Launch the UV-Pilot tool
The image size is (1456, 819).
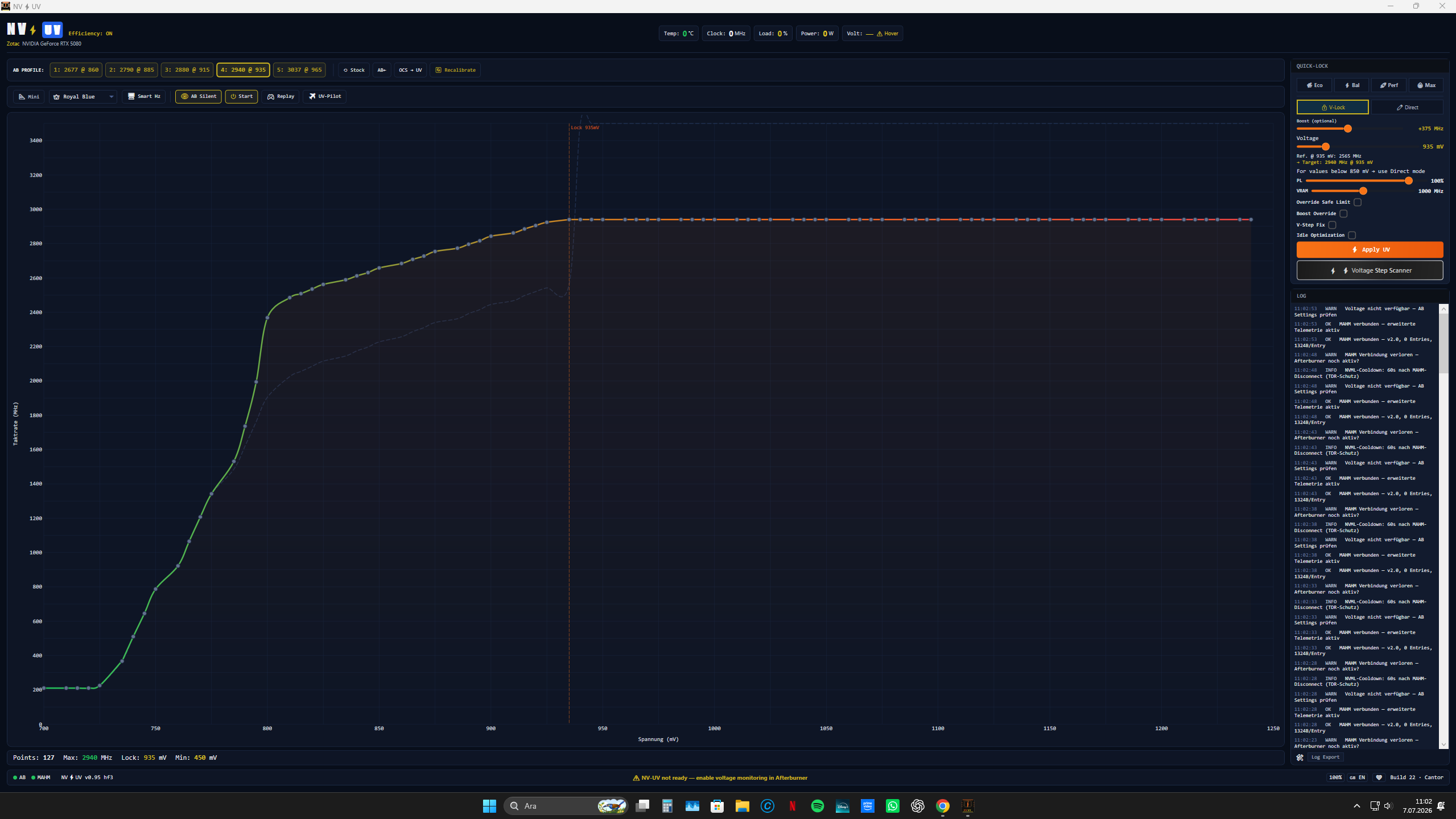[x=325, y=96]
